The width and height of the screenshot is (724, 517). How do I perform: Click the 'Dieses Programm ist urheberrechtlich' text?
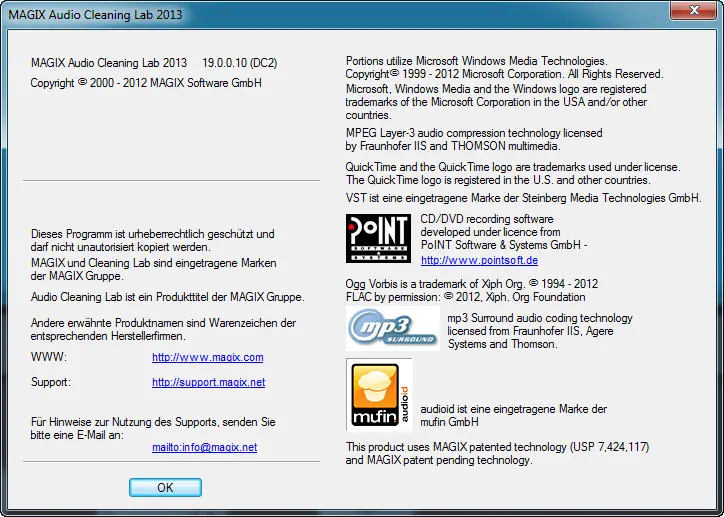tap(153, 240)
